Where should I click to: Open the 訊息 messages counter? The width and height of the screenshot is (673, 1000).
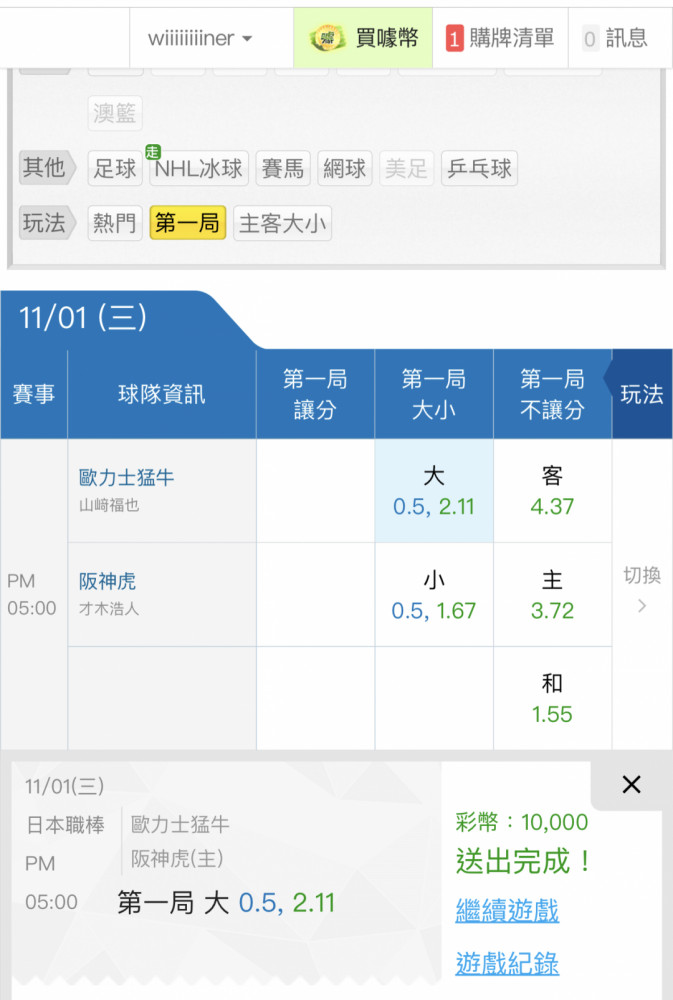pos(616,38)
